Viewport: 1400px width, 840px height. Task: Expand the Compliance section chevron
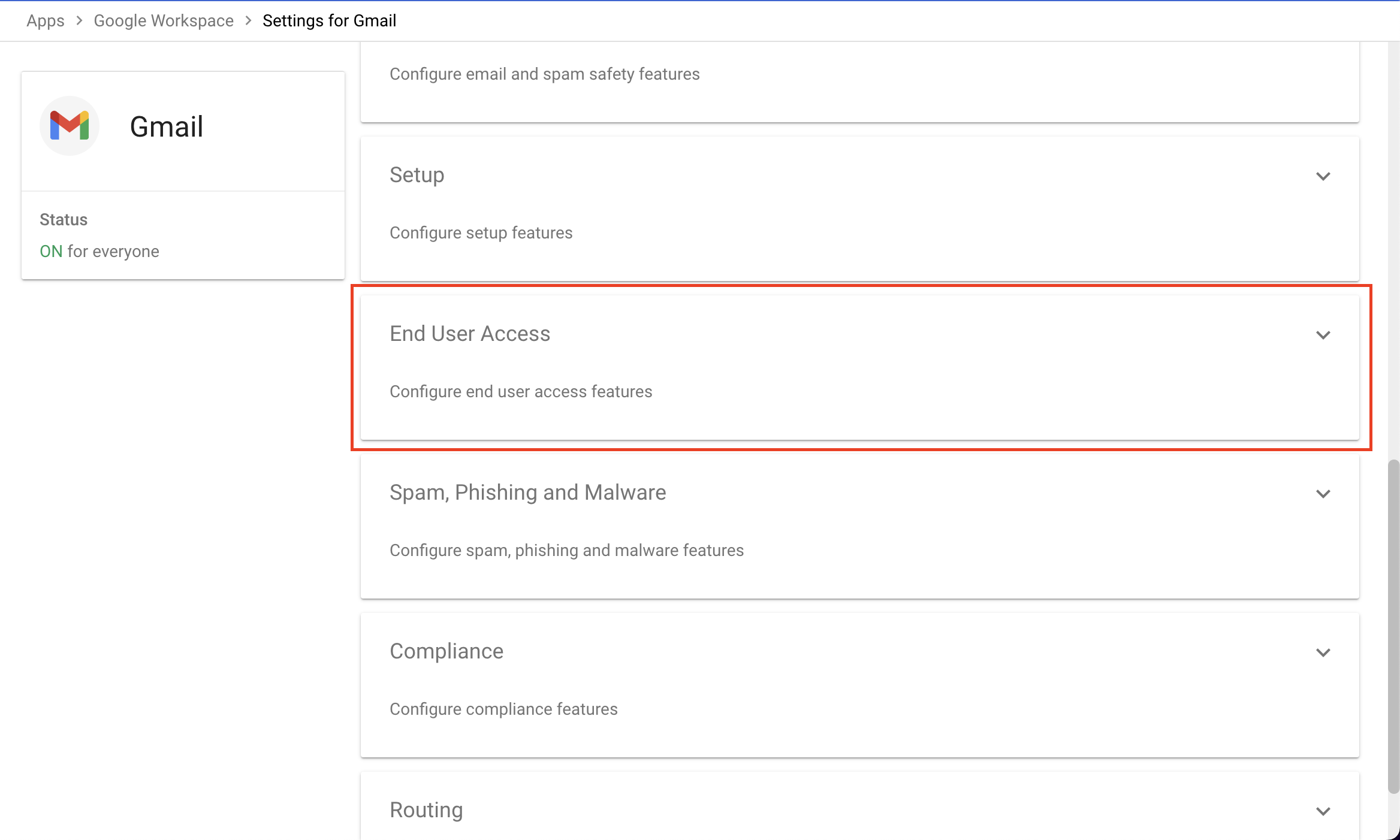(x=1323, y=652)
